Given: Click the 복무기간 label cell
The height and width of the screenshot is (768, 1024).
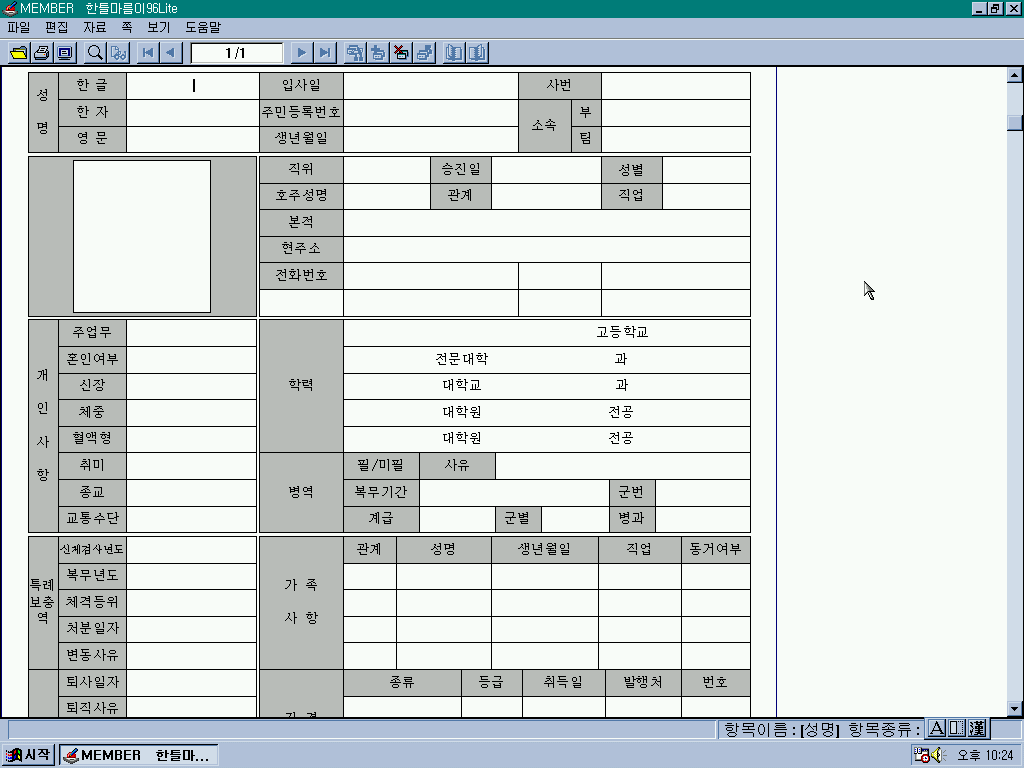Looking at the screenshot, I should pos(381,492).
